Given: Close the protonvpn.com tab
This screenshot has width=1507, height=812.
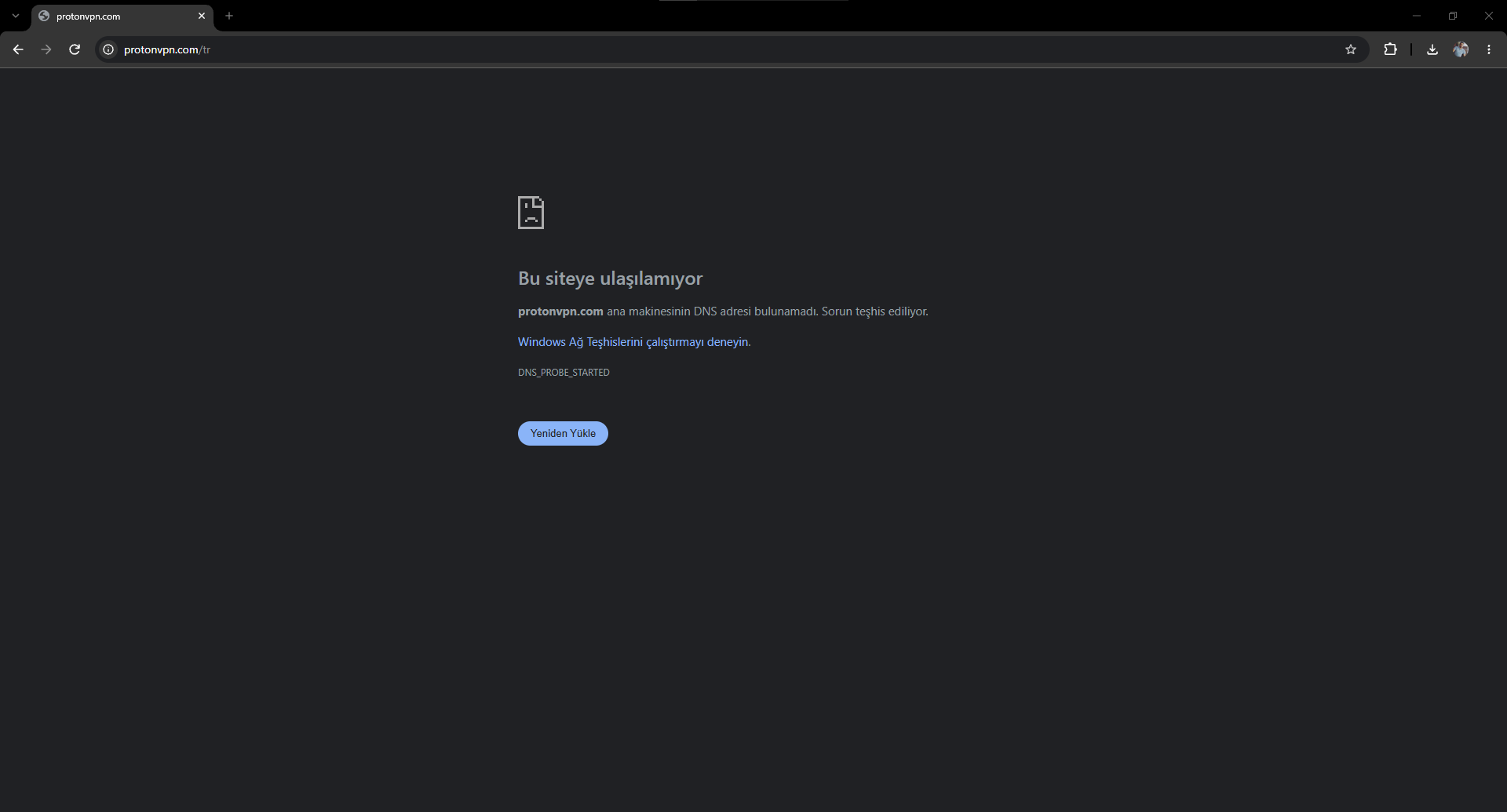Looking at the screenshot, I should coord(202,16).
